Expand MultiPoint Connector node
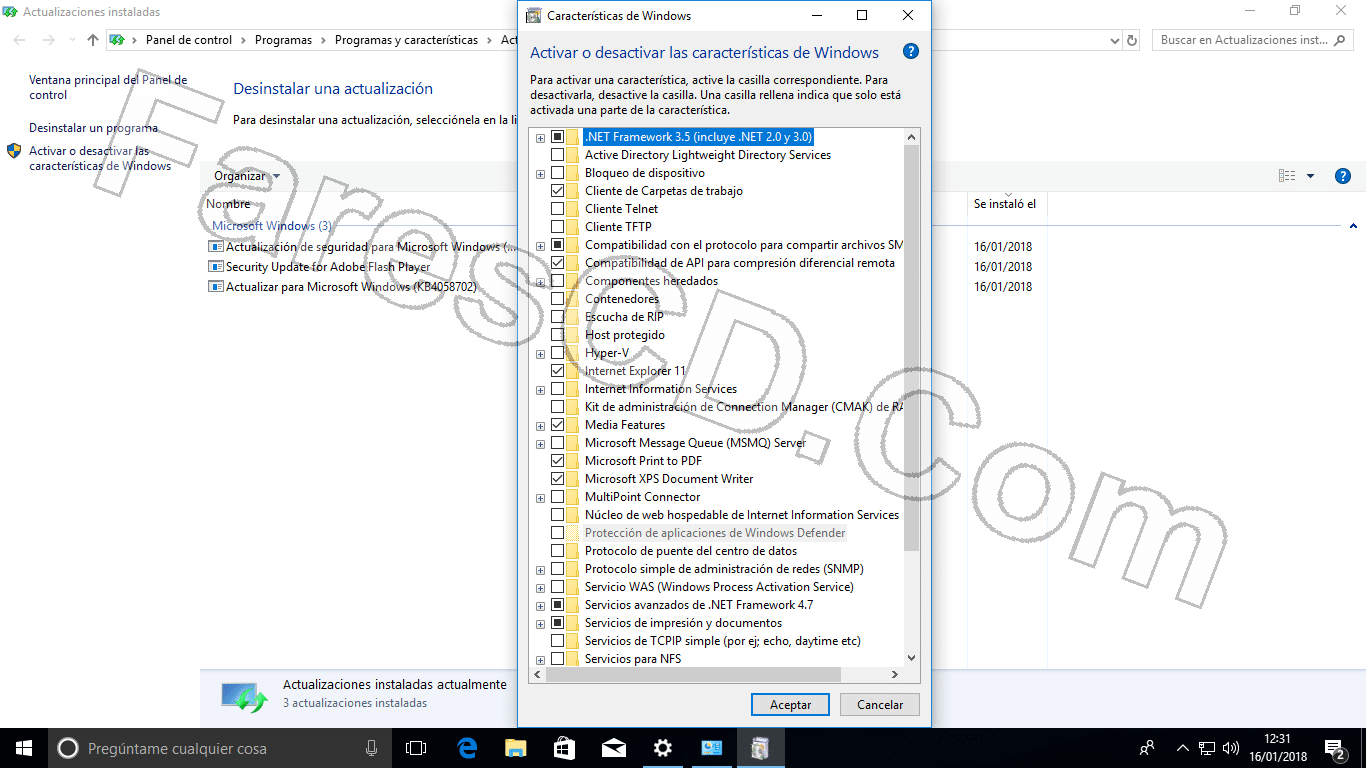1366x768 pixels. [541, 497]
